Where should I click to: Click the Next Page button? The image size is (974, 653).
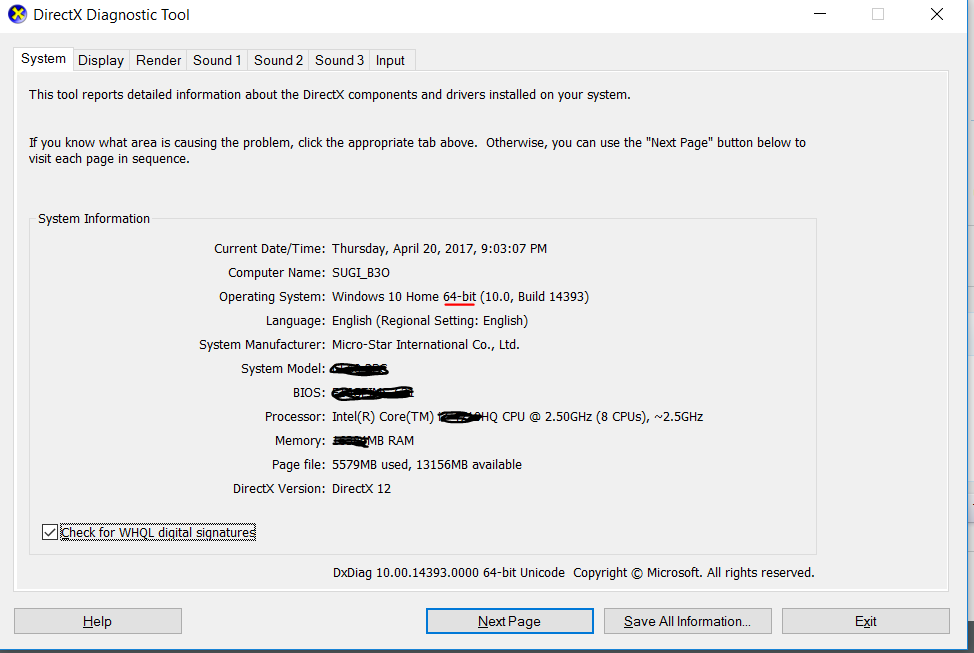(509, 621)
